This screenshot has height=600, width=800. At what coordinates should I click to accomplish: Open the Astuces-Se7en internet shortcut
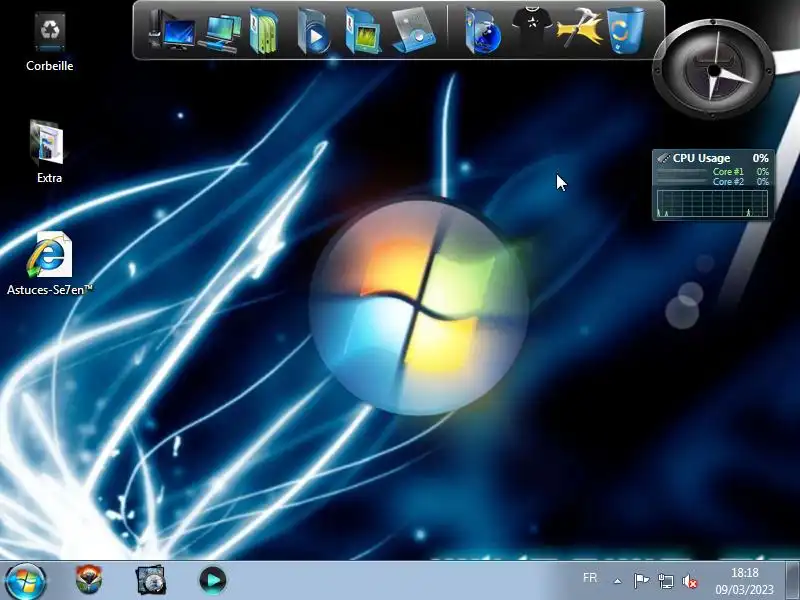point(49,263)
